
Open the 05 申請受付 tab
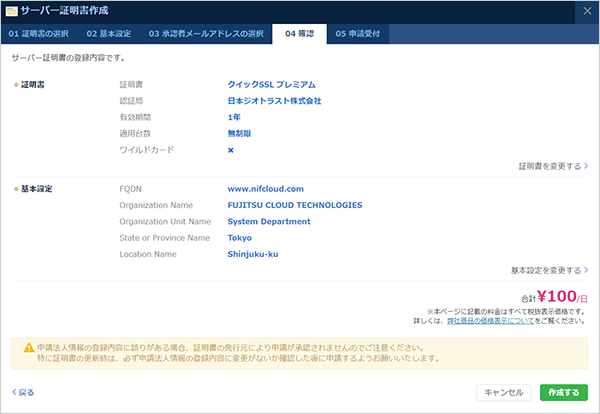click(358, 34)
